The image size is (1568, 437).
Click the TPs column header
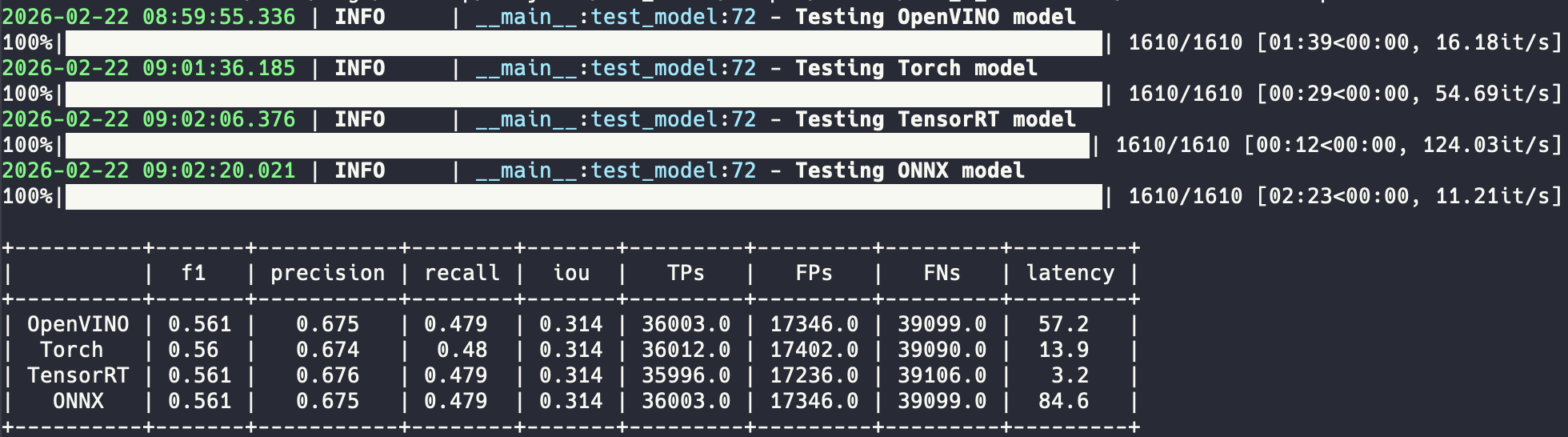686,273
